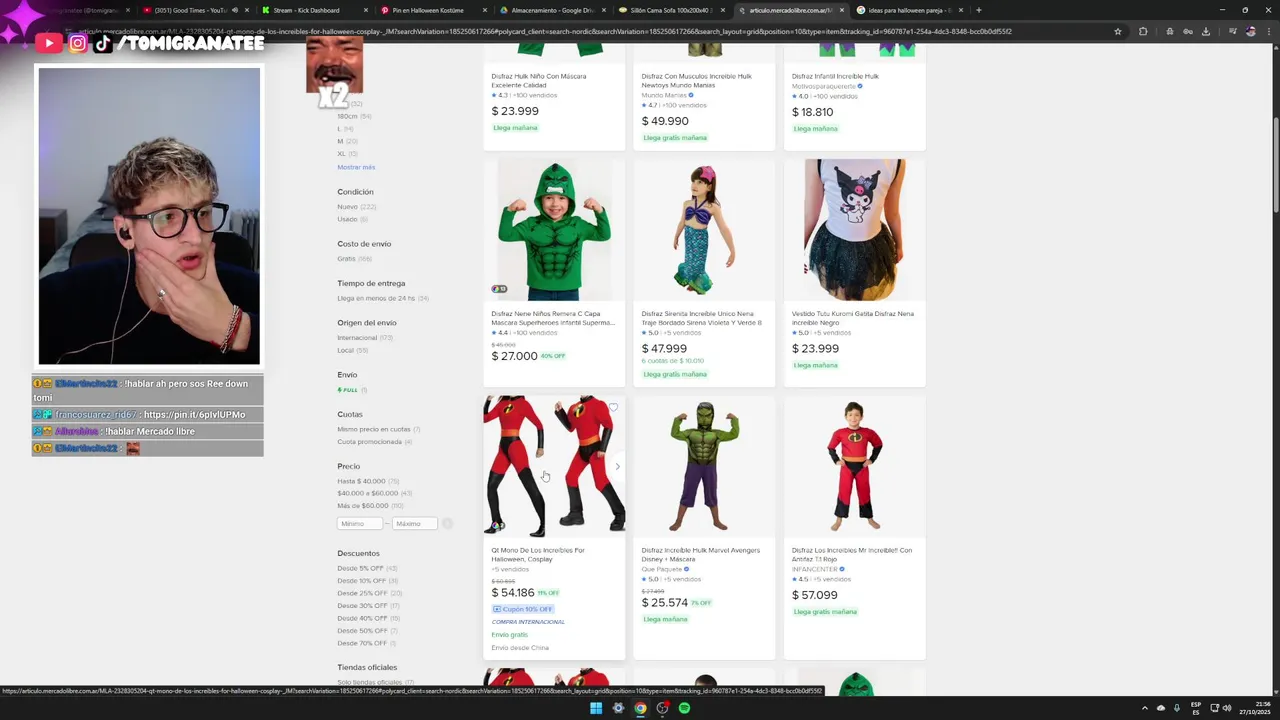This screenshot has height=720, width=1280.
Task: Open the Instagram icon in stream overlay
Action: pos(77,43)
